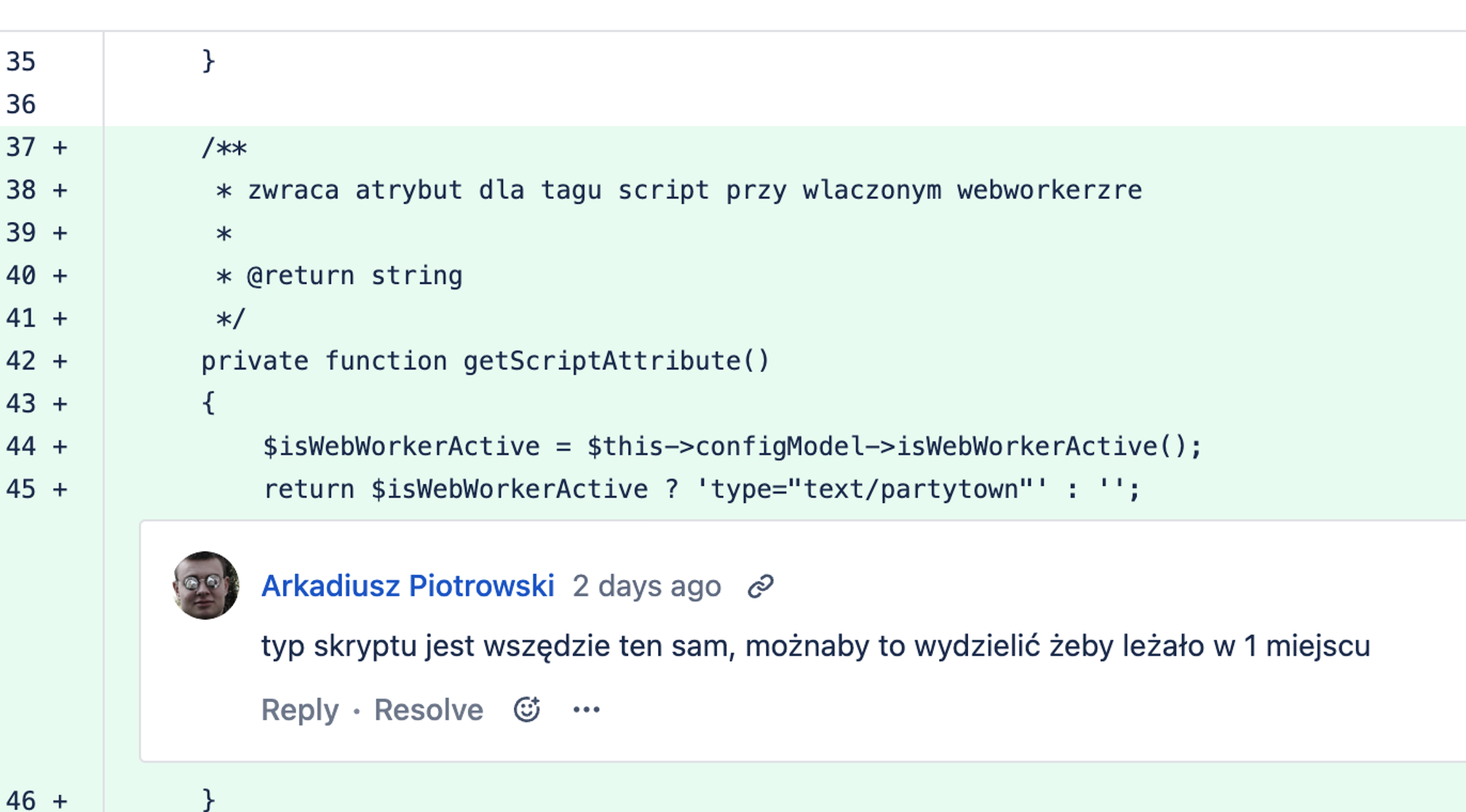Open Arkadiusz Piotrowski's profile name link
Image resolution: width=1466 pixels, height=812 pixels.
coord(408,586)
